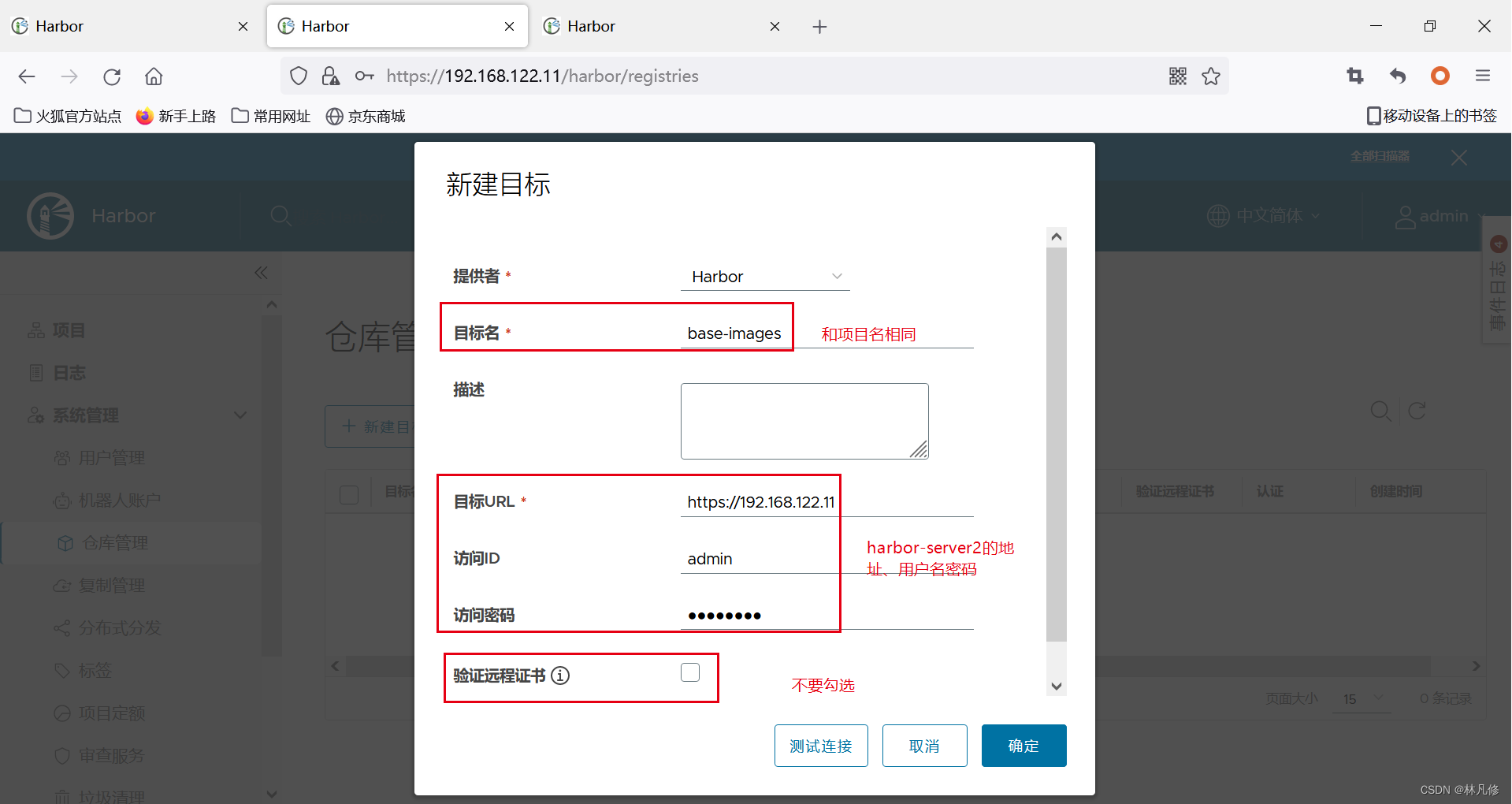Open the 火狐官方站点 bookmark folder
This screenshot has height=804, width=1512.
[68, 116]
